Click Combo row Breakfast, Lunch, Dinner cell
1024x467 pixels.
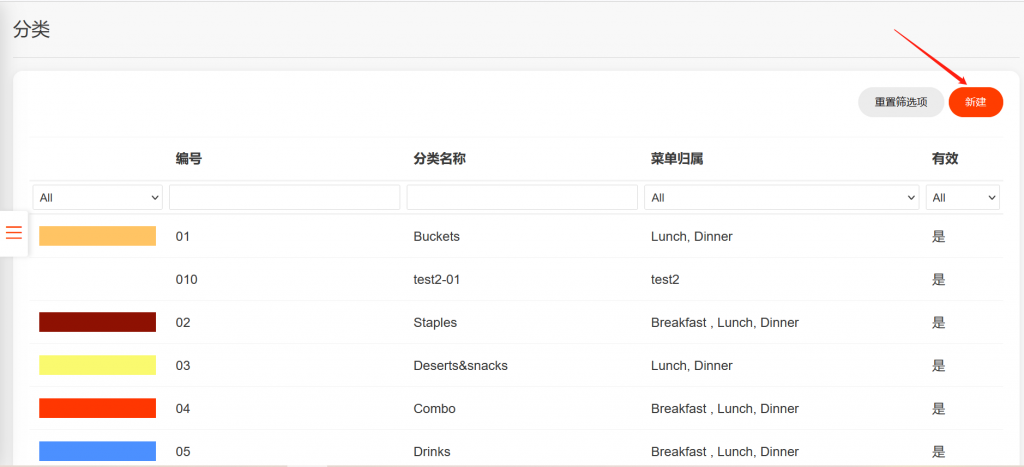pyautogui.click(x=725, y=409)
